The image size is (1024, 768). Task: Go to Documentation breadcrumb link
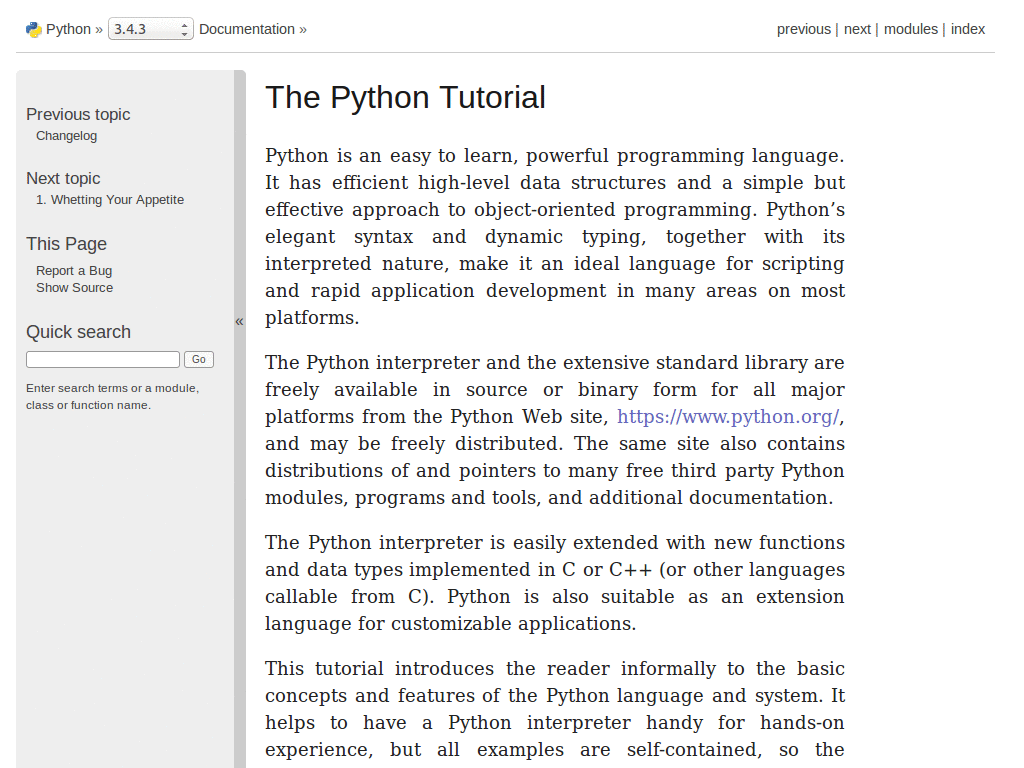247,29
